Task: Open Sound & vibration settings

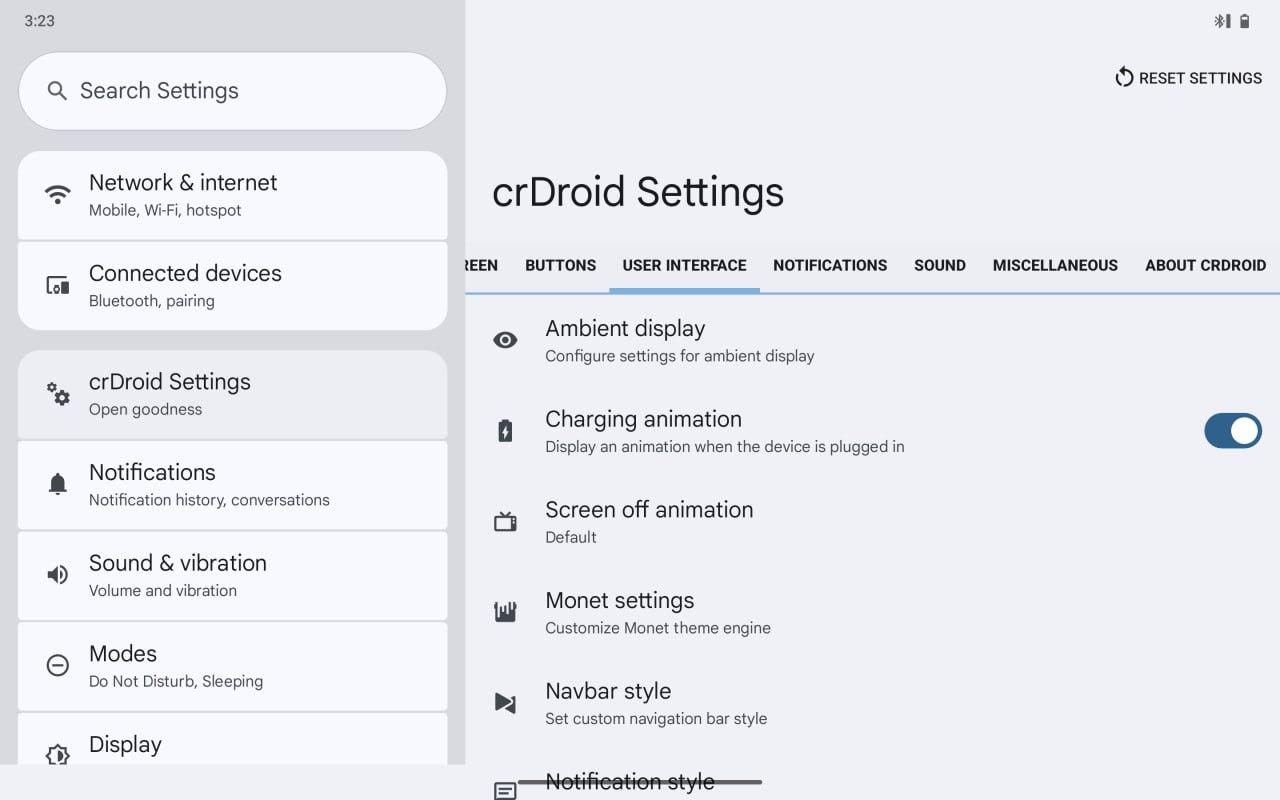Action: pos(232,575)
